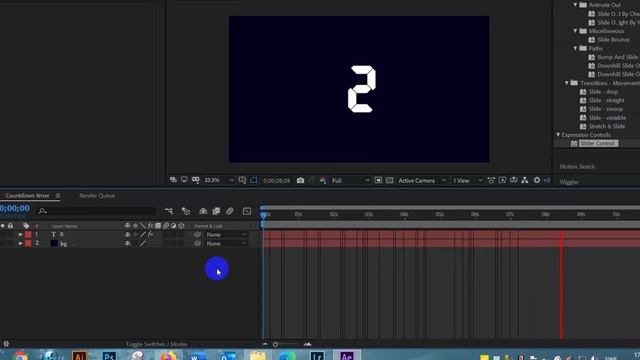Open Lightroom from the taskbar
Screen dimensions: 640x360
coord(317,355)
